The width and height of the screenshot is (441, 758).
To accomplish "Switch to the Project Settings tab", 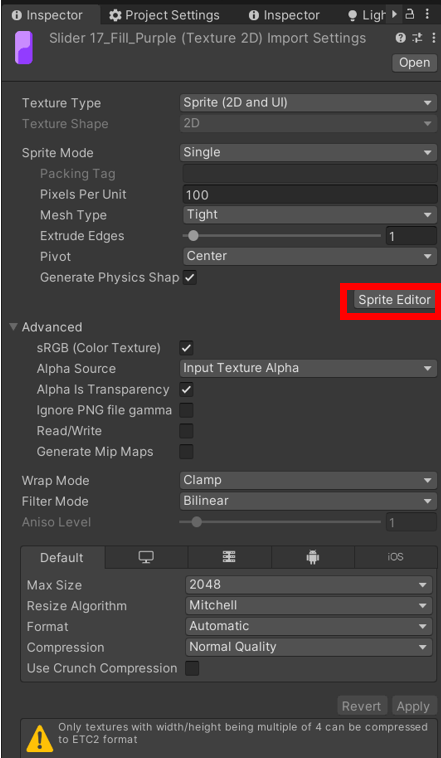I will (x=164, y=15).
